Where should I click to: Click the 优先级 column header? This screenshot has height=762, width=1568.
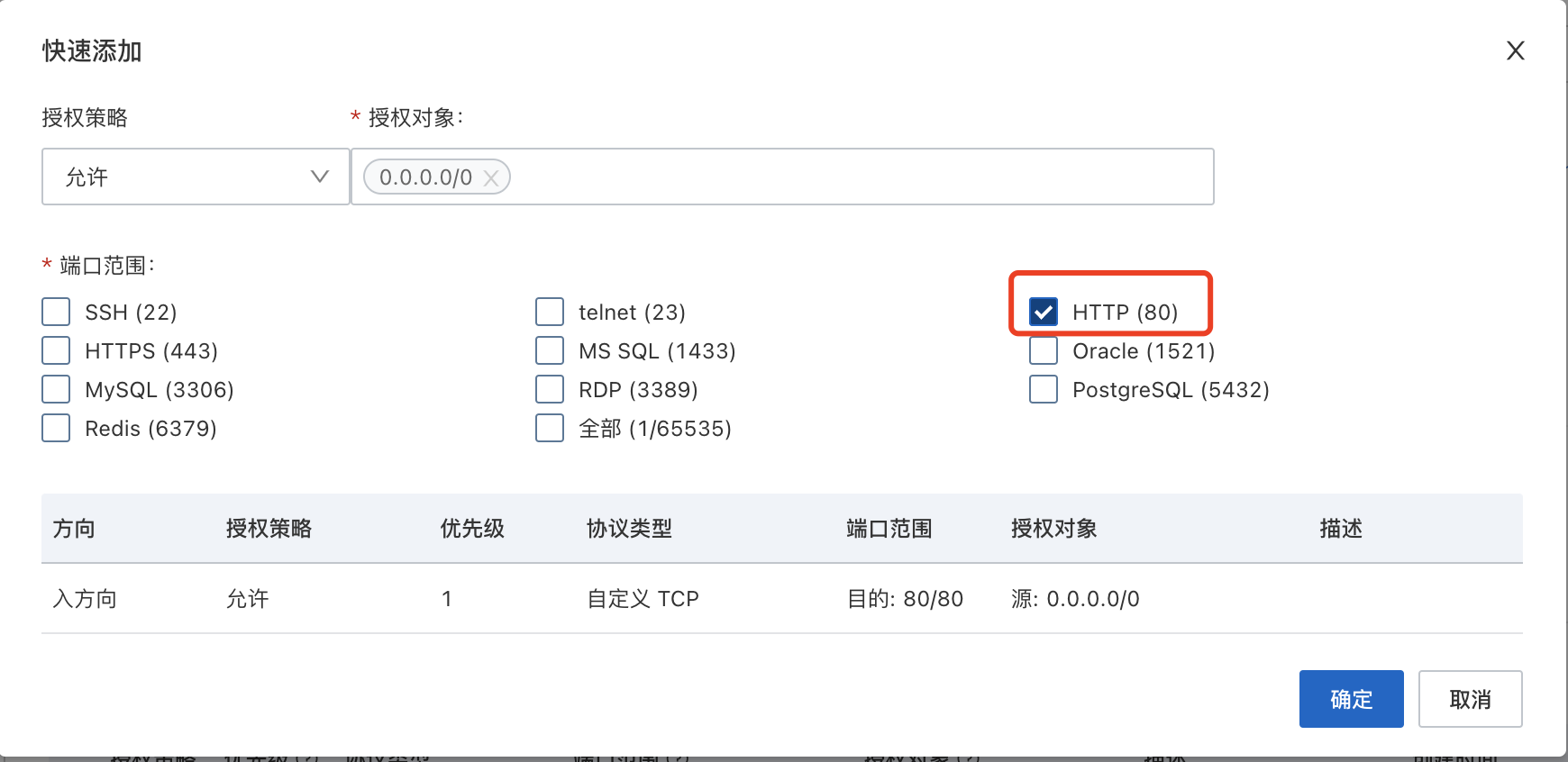click(x=472, y=529)
